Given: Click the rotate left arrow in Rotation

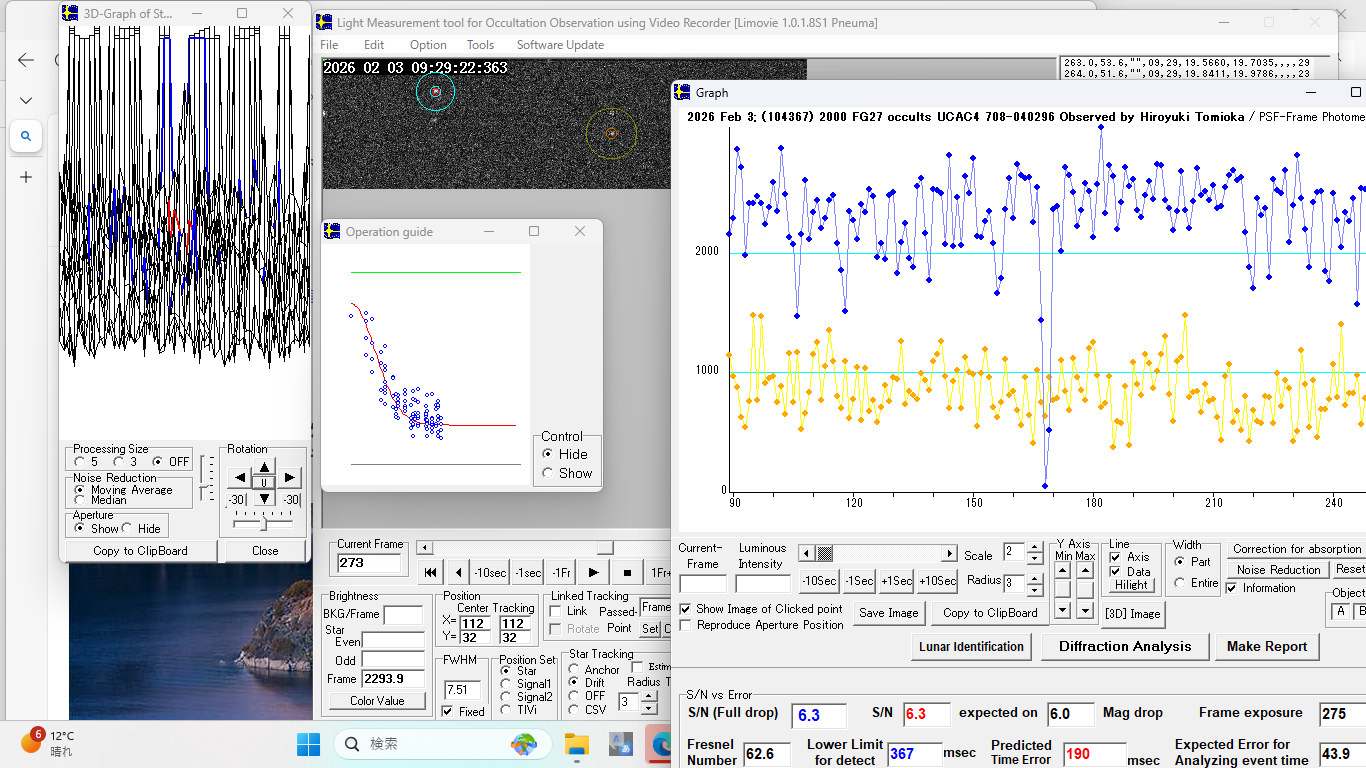Looking at the screenshot, I should 240,478.
